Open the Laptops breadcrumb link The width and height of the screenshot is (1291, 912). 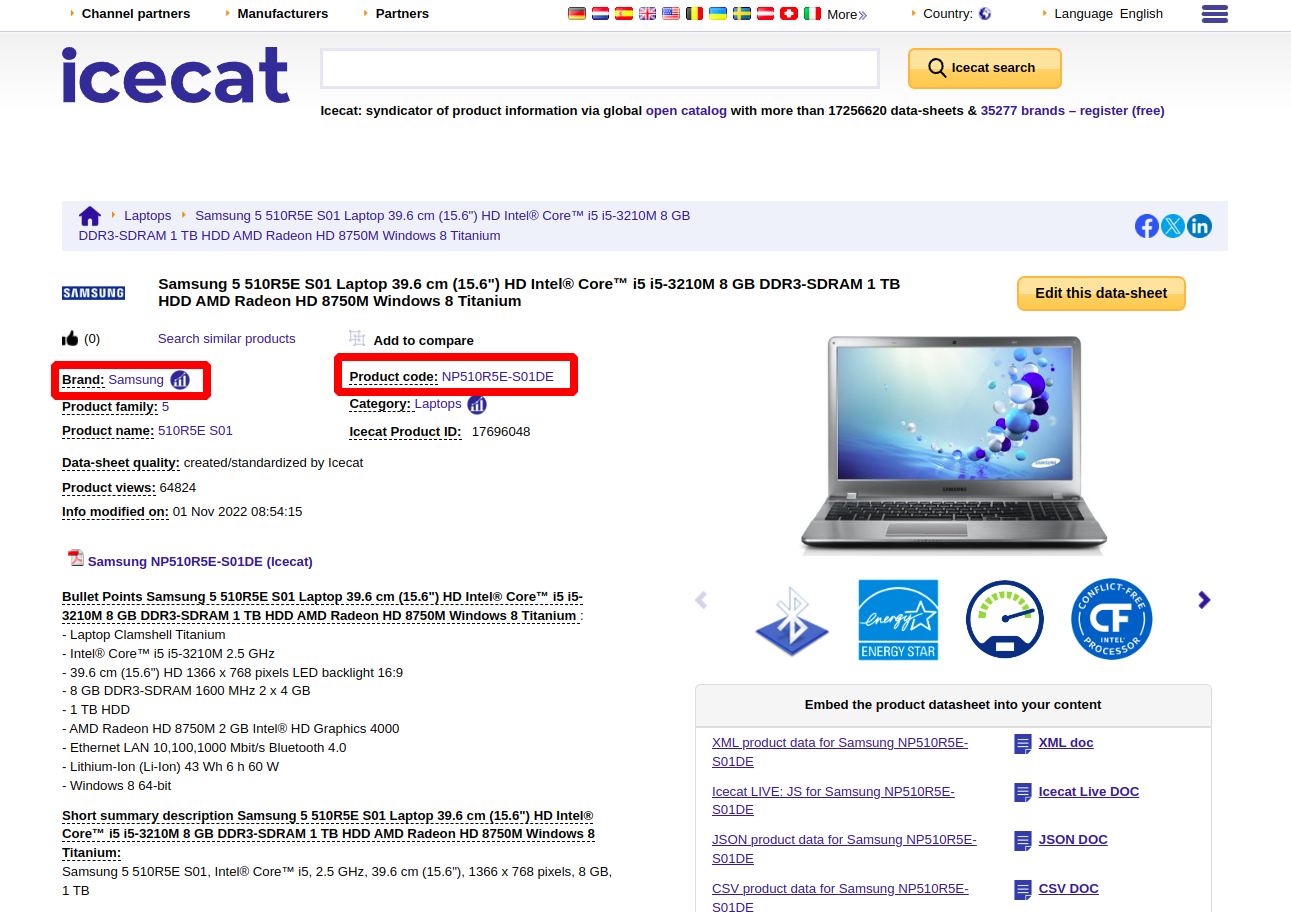coord(148,216)
